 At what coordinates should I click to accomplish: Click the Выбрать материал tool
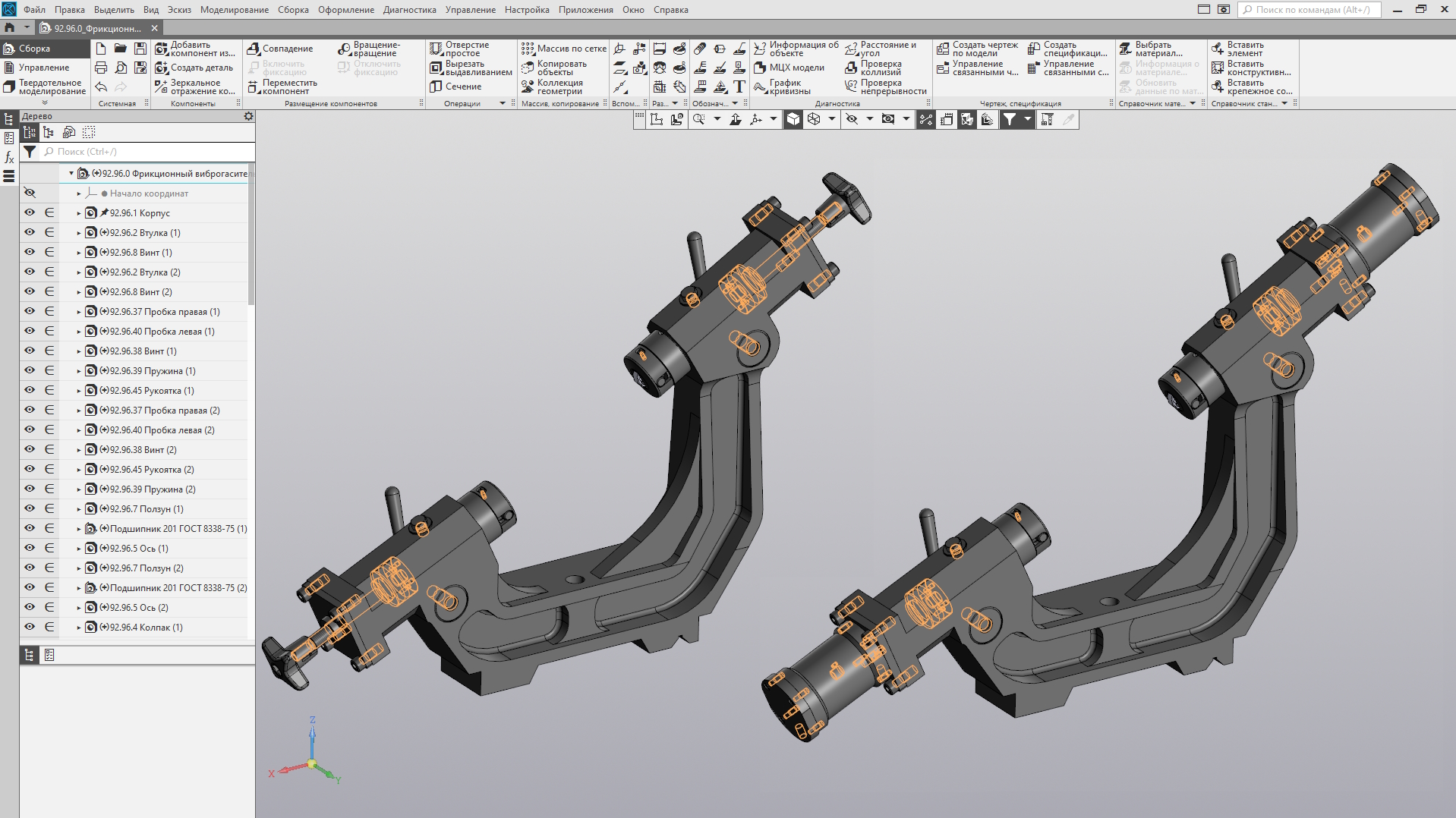1151,49
